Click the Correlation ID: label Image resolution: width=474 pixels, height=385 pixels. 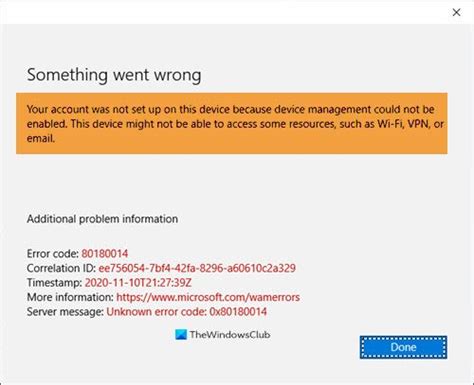pos(61,268)
